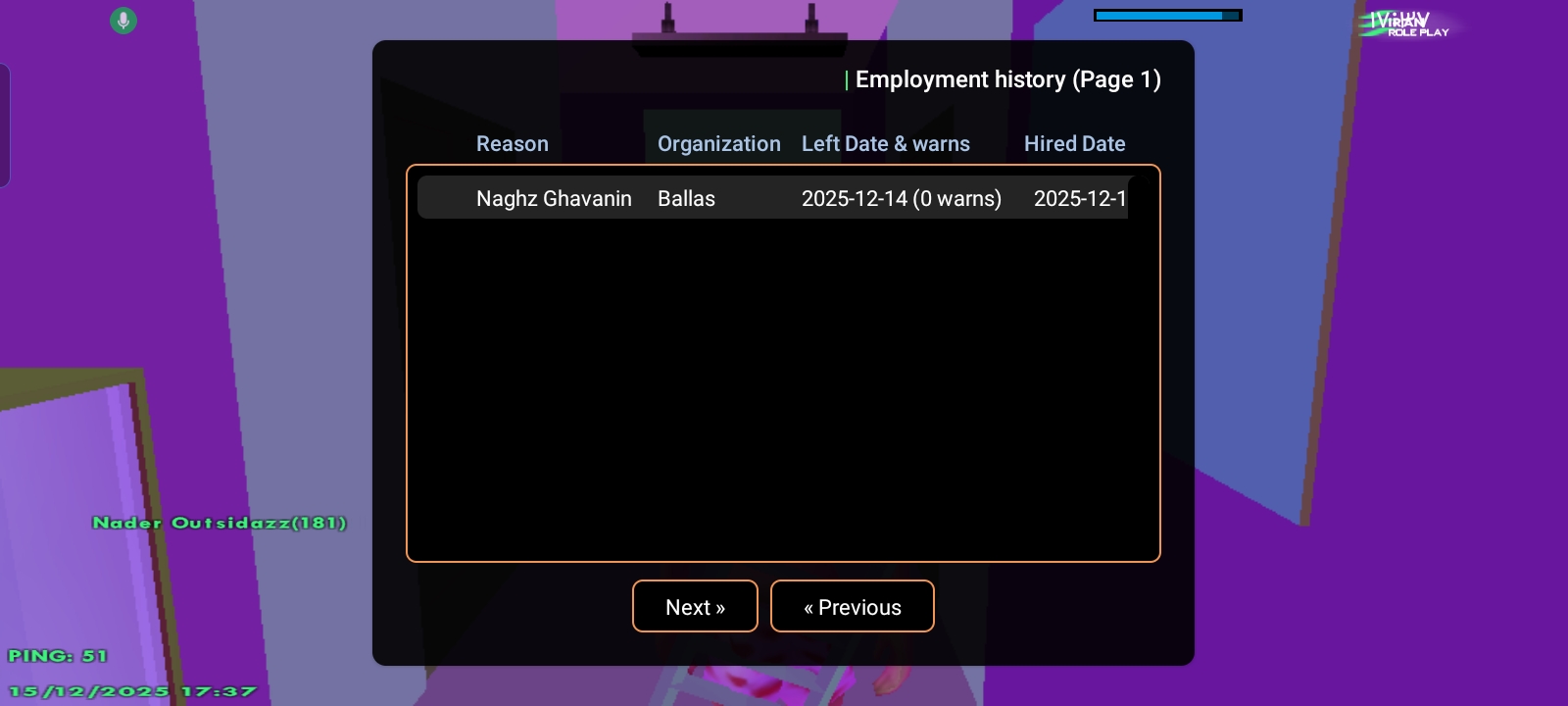
Task: Click the Reason column header
Action: point(512,144)
